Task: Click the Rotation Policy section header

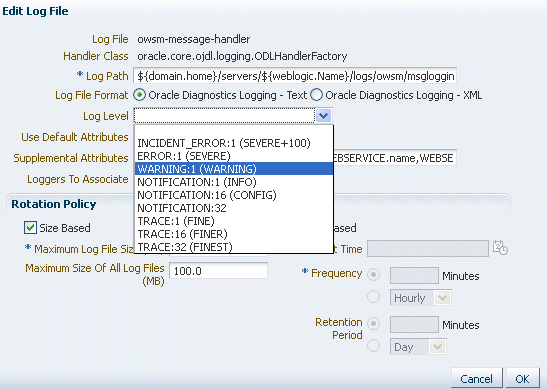Action: (54, 204)
